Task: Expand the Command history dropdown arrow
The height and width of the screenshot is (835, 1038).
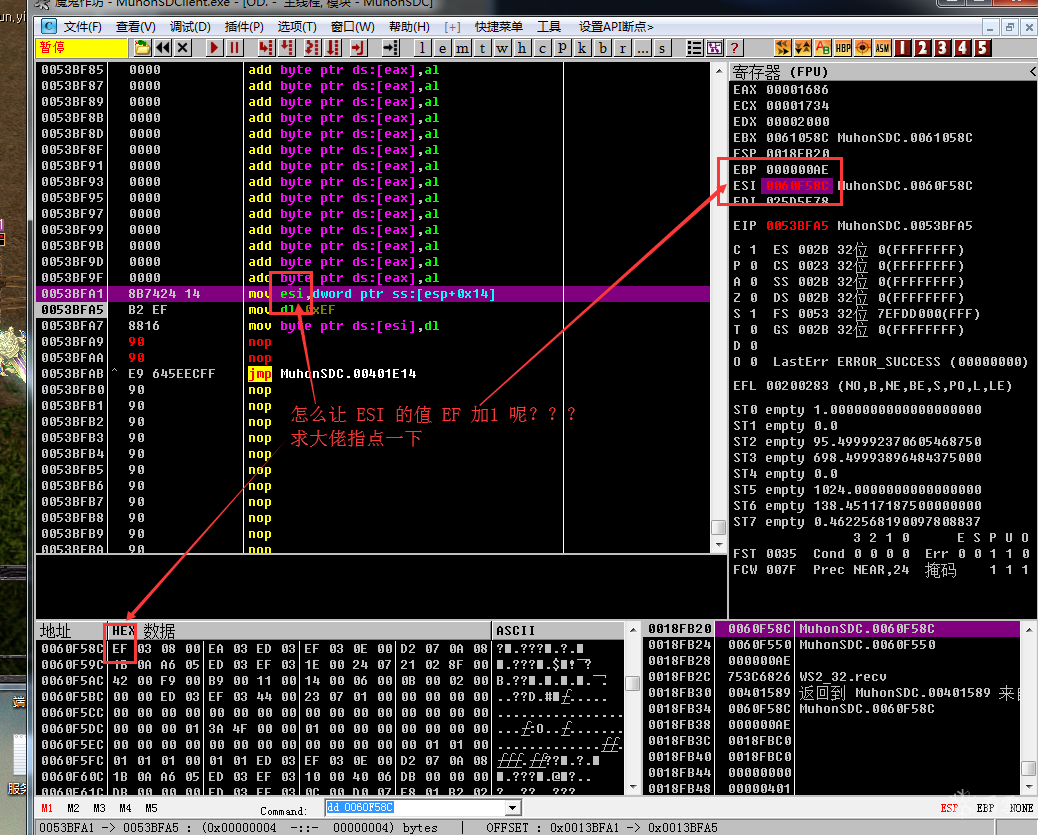Action: [512, 808]
